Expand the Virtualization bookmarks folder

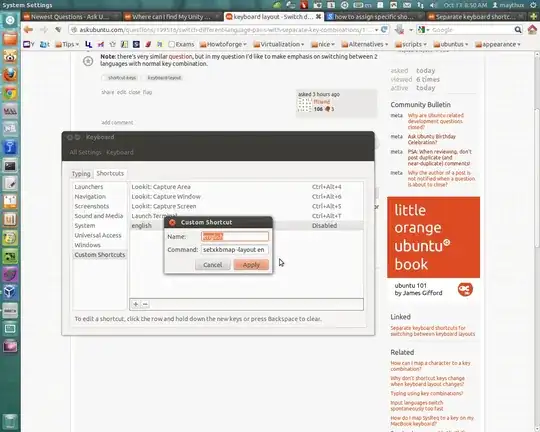coord(279,44)
